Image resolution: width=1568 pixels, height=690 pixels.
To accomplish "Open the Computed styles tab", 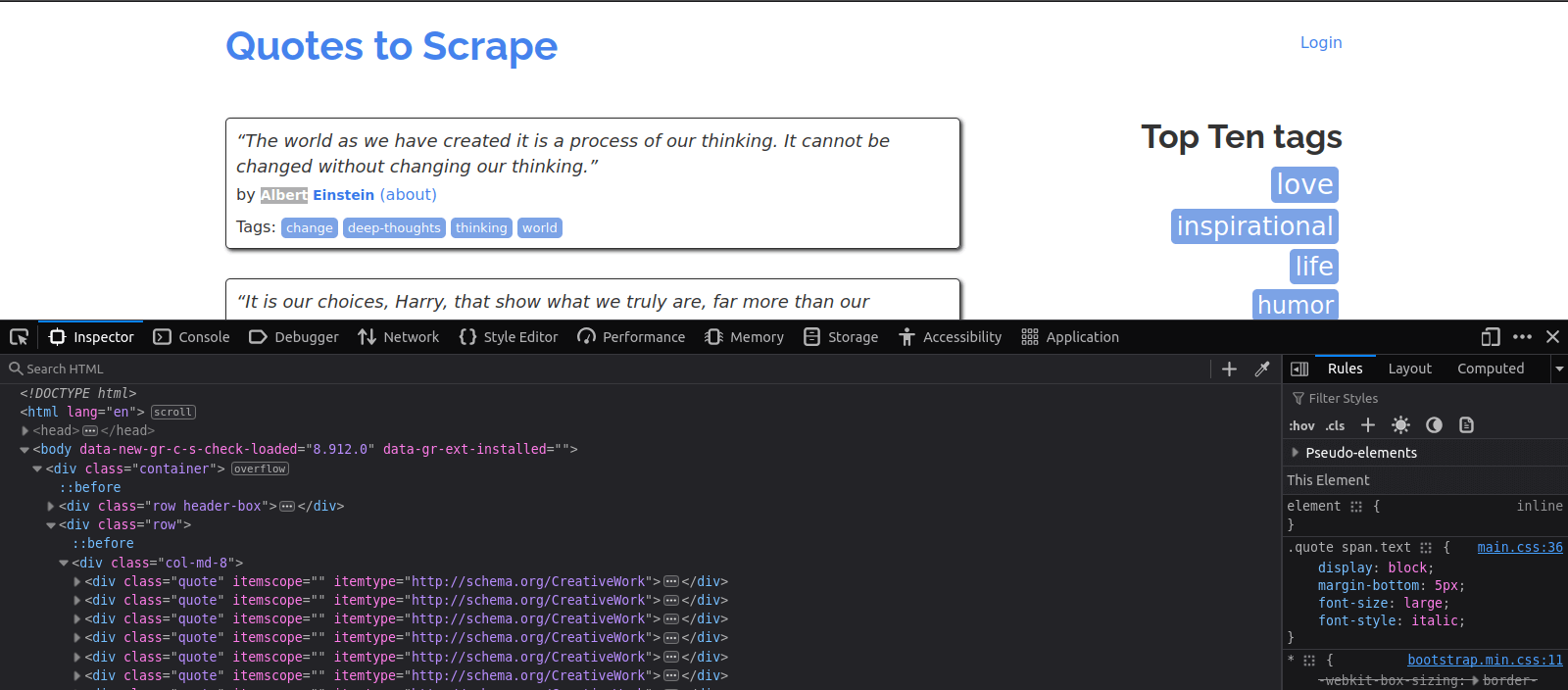I will pos(1490,369).
